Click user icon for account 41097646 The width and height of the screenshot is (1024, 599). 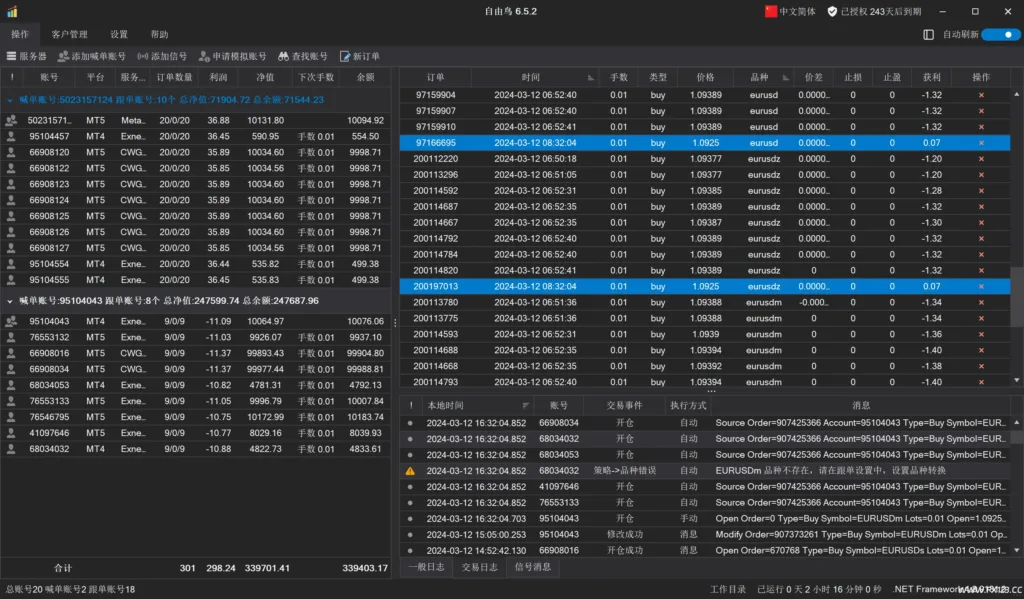coord(11,432)
